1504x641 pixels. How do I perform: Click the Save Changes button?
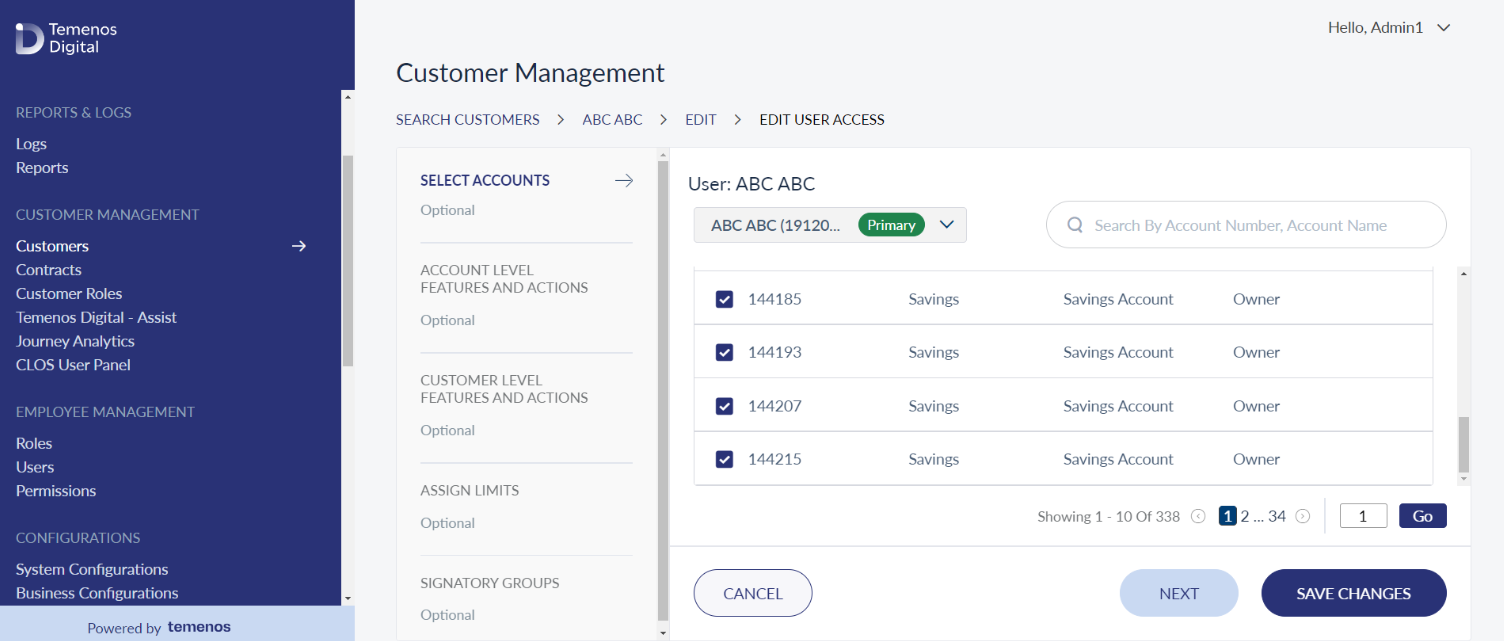coord(1354,593)
